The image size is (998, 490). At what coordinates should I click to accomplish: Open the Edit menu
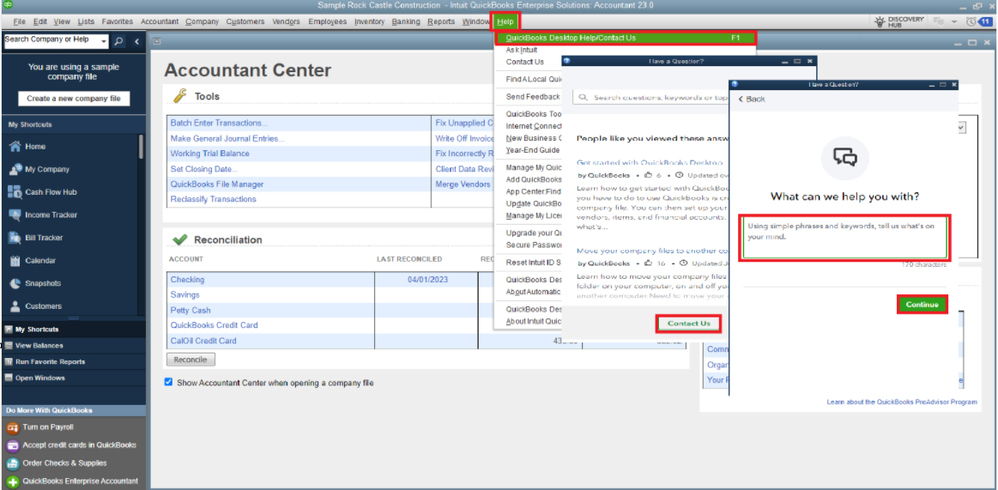(40, 22)
